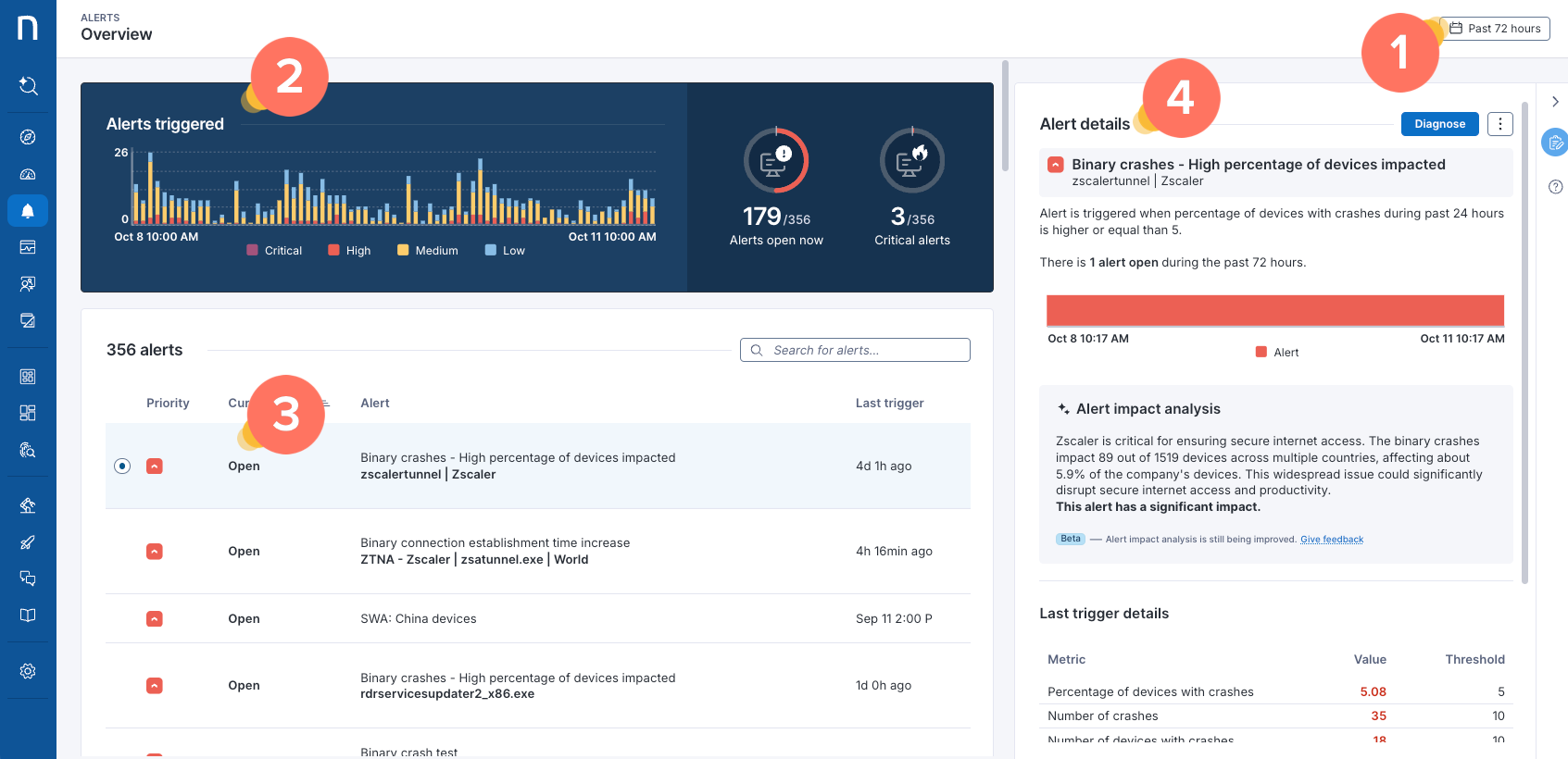Open the search icon in the sidebar
This screenshot has height=759, width=1568.
tap(28, 86)
